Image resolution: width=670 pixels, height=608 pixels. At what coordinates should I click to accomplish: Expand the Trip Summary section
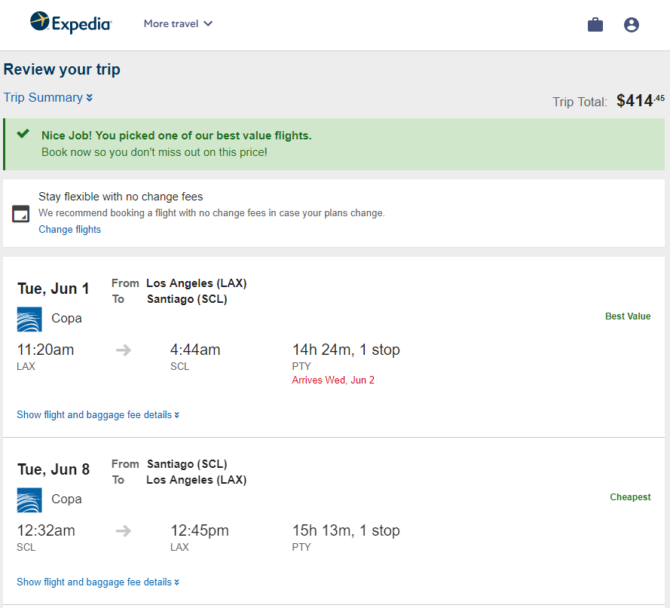[48, 97]
